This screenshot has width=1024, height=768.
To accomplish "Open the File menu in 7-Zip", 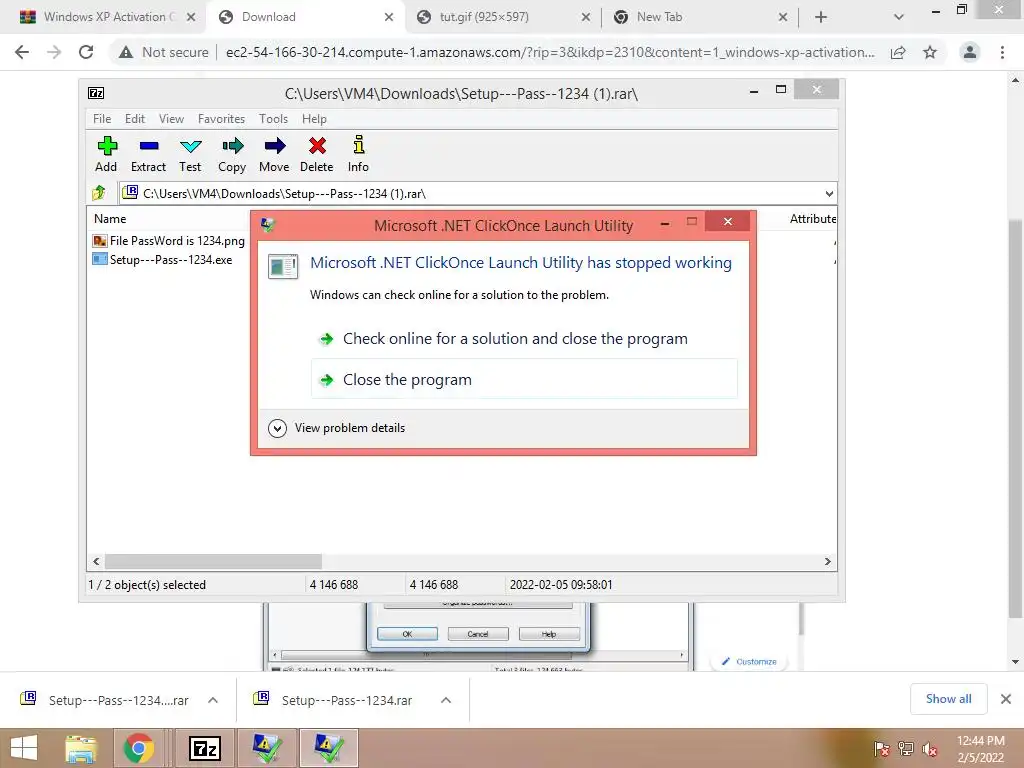I will point(102,119).
